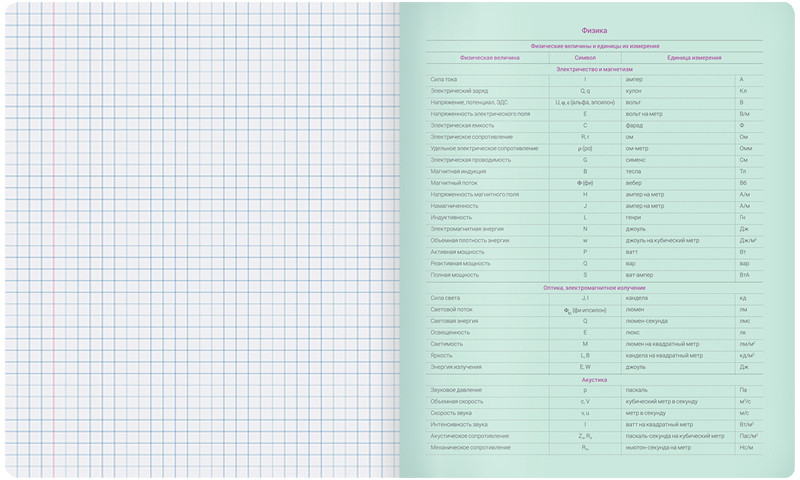This screenshot has width=800, height=480.
Task: Click the 'Световой поток' quantity name
Action: coord(451,310)
